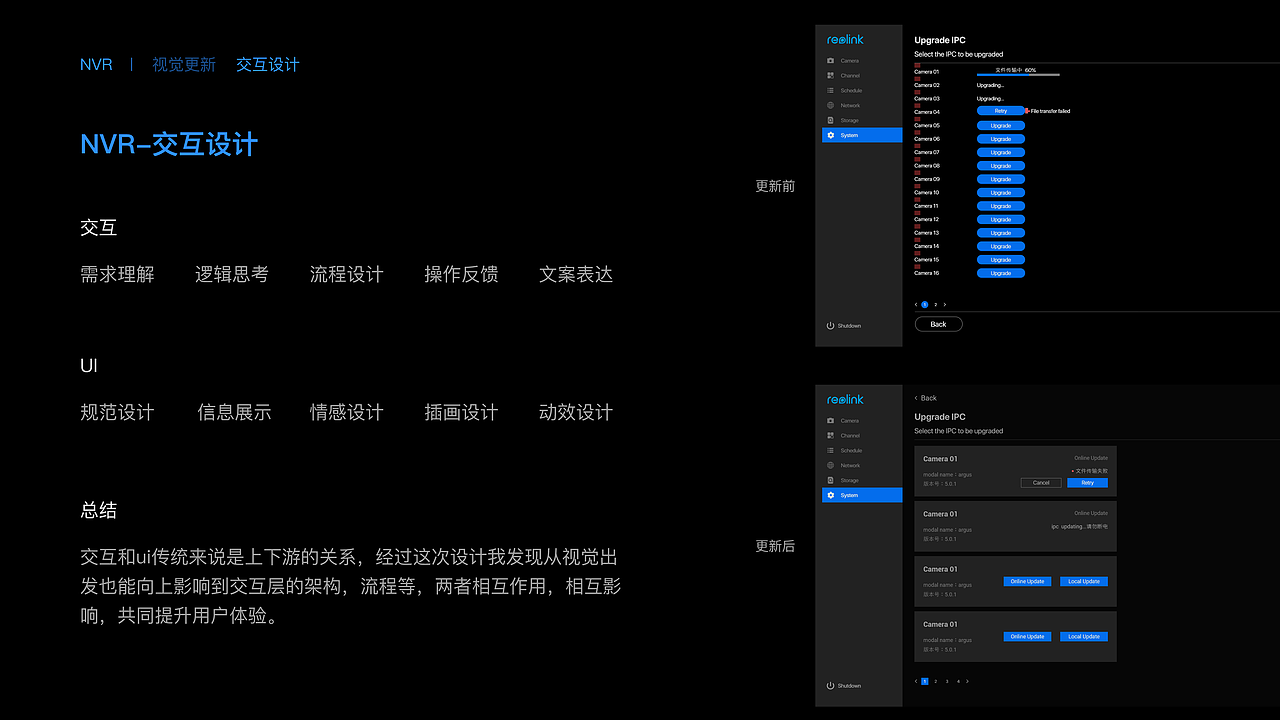1280x720 pixels.
Task: Click the File transfer failed message
Action: (x=1050, y=111)
